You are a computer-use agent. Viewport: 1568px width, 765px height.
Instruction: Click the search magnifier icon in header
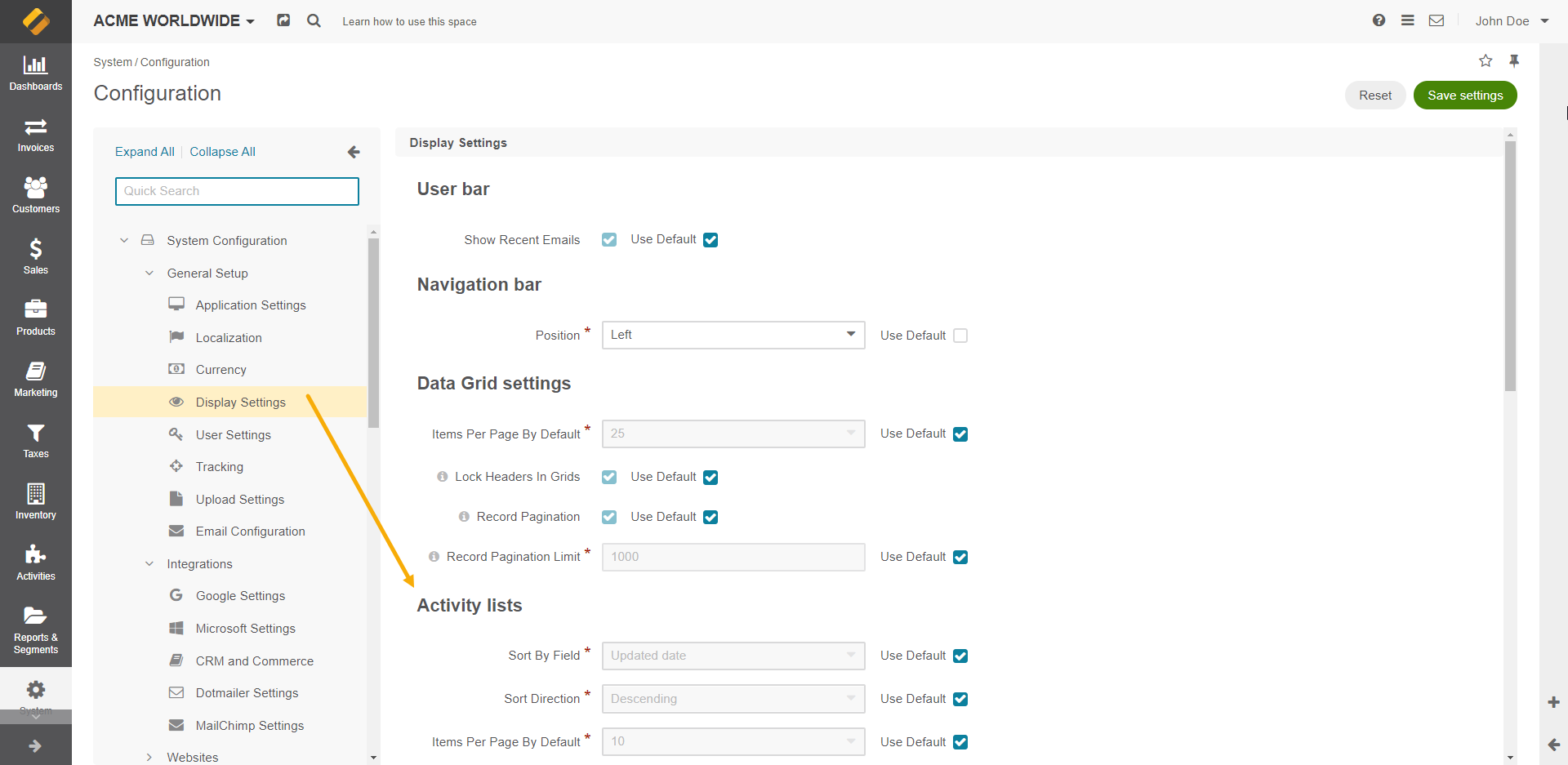click(314, 21)
